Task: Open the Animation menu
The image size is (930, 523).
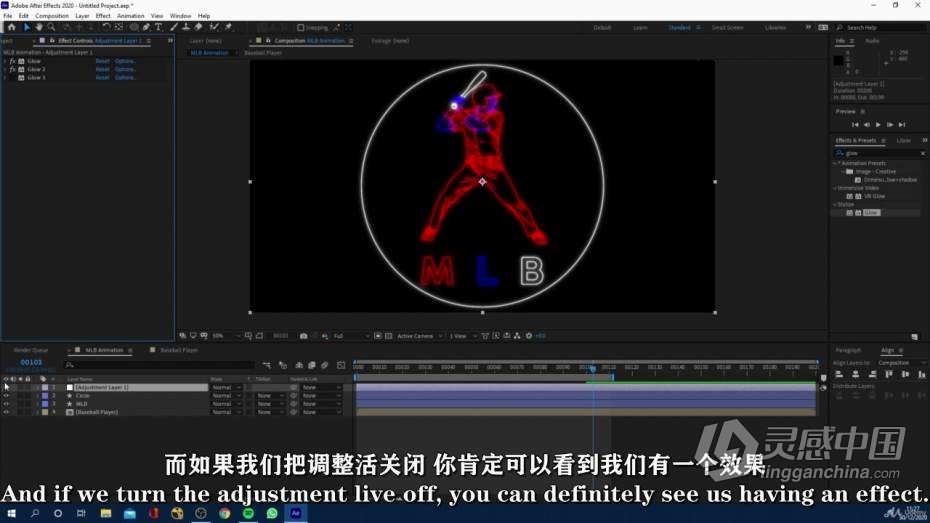Action: pos(130,16)
